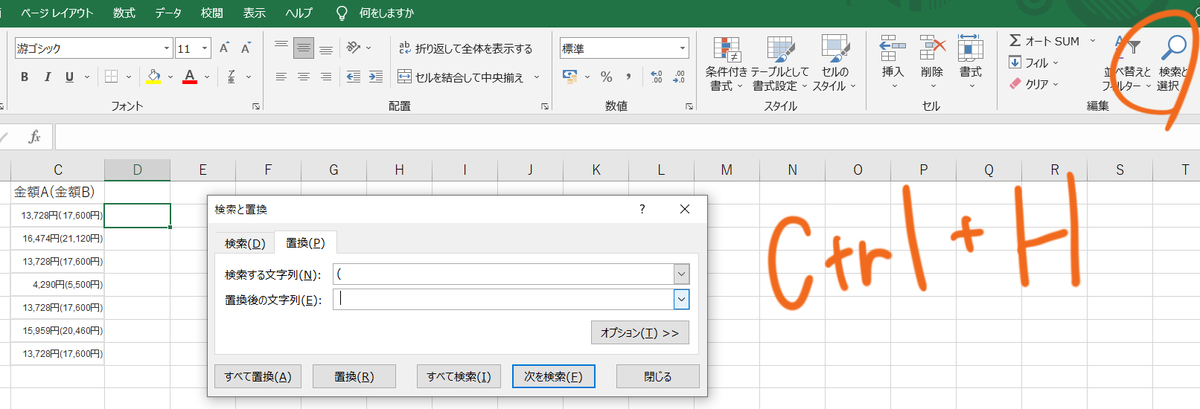Center text horizontally in cell
Viewport: 1200px width, 409px height.
pyautogui.click(x=304, y=77)
